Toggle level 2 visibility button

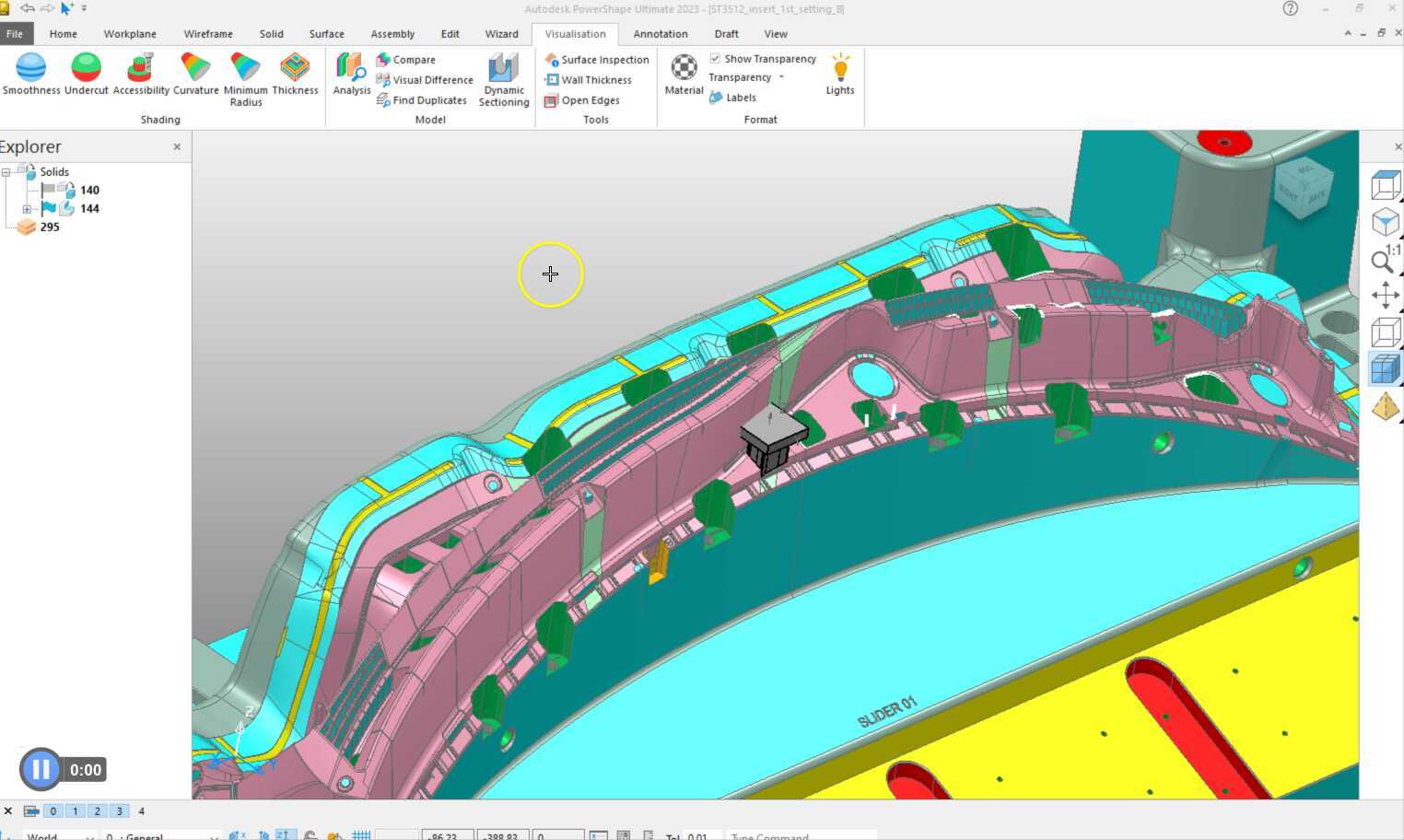97,811
